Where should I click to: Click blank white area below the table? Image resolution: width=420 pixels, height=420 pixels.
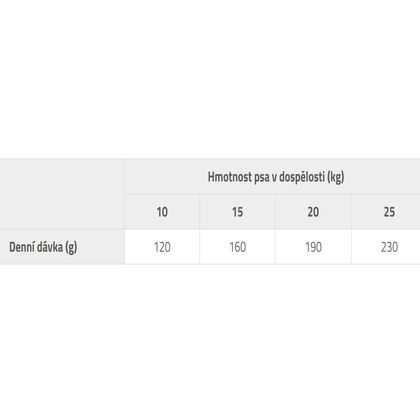[210, 342]
